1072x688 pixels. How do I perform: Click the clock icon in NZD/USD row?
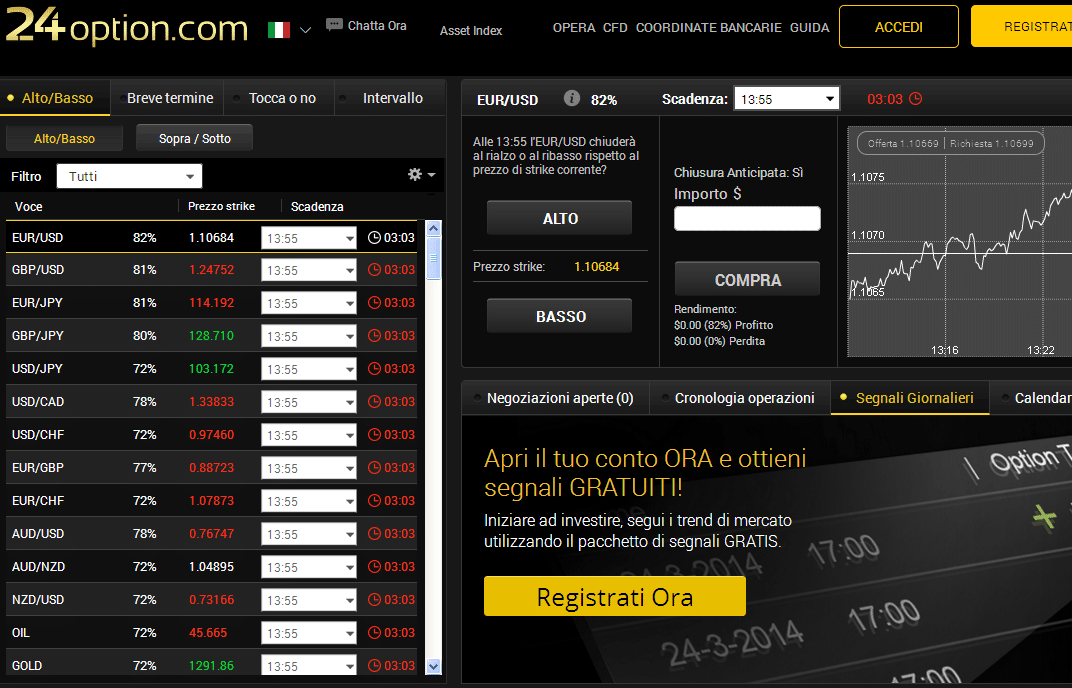point(374,600)
